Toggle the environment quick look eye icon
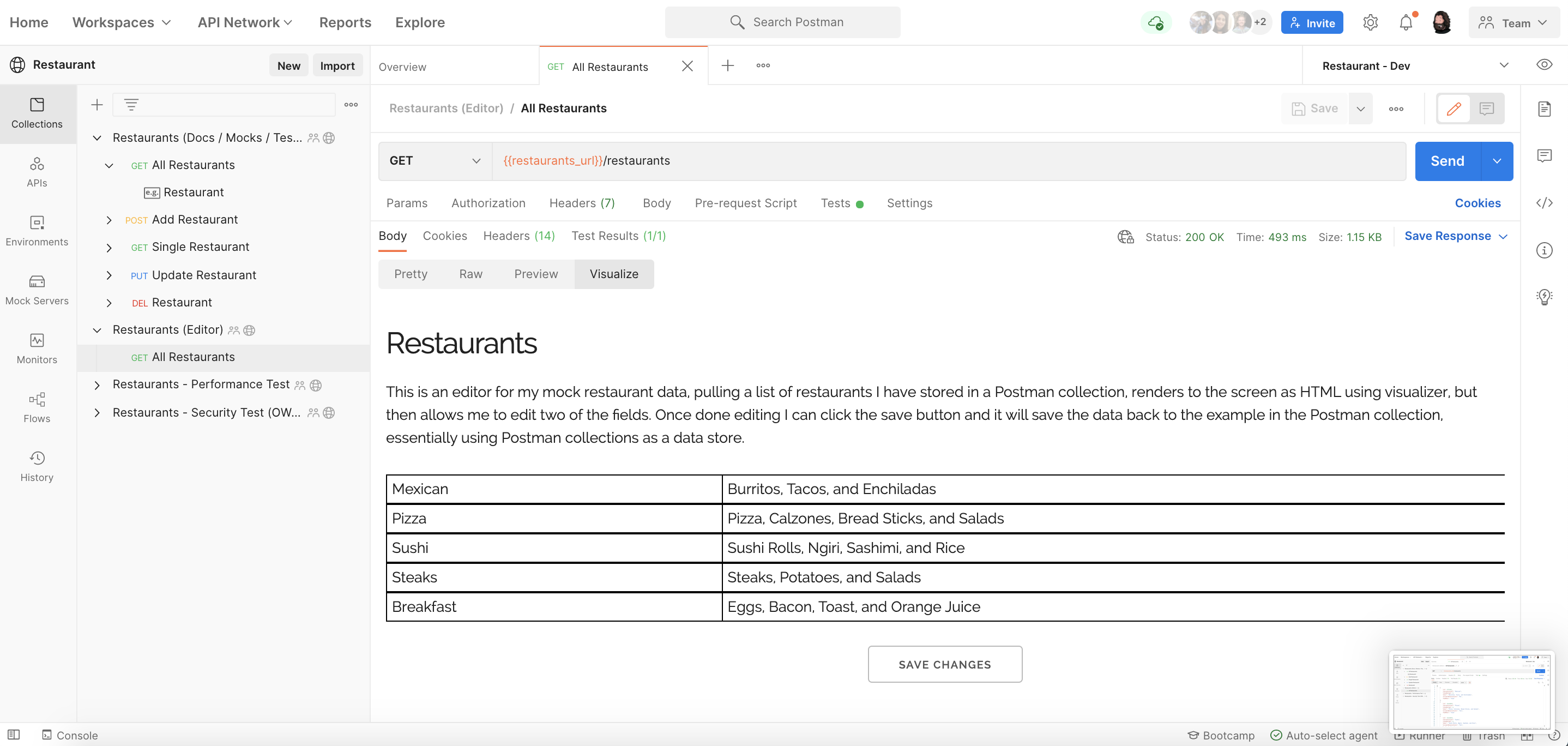1568x746 pixels. (1543, 64)
